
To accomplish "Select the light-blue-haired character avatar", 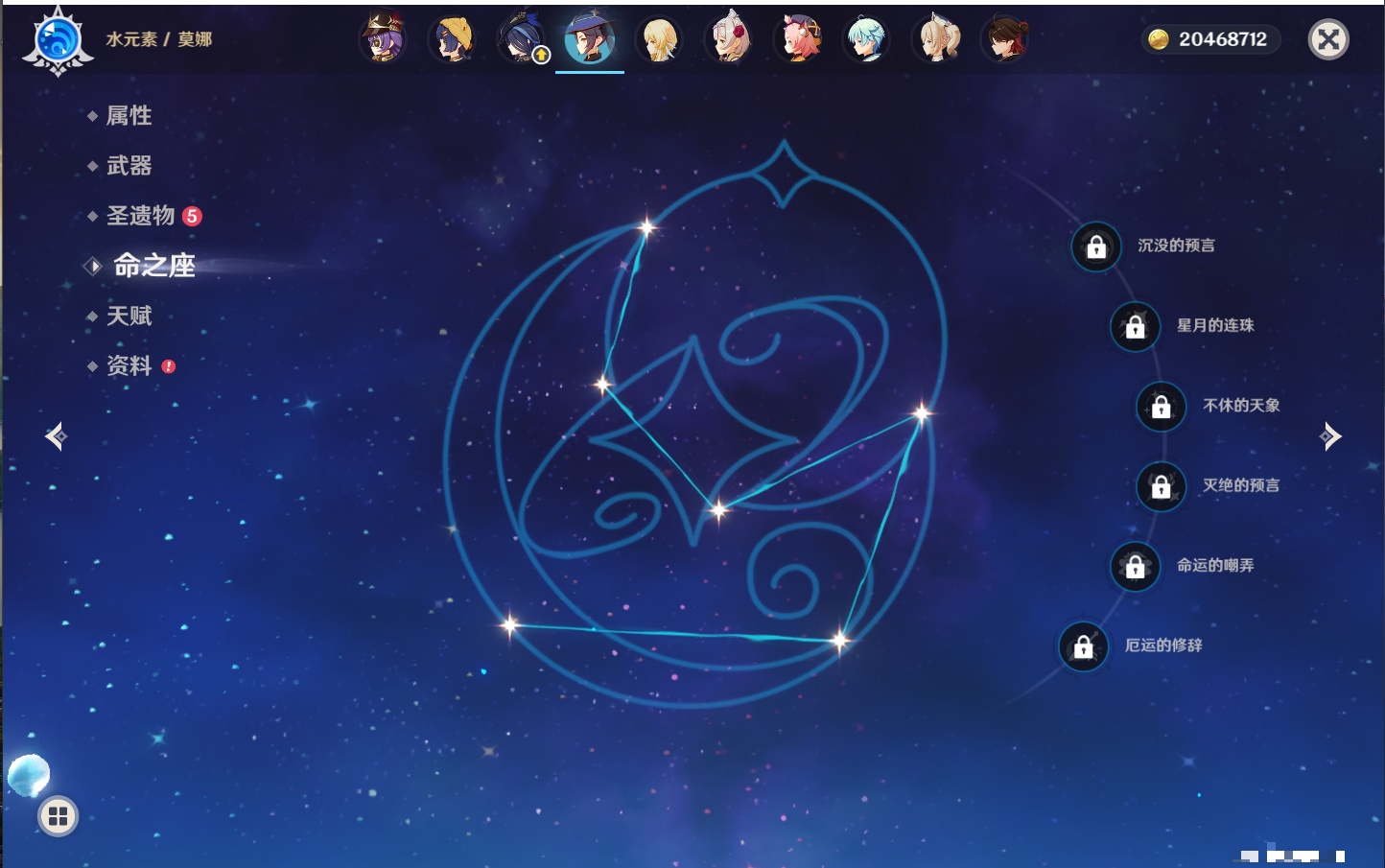I will point(867,39).
